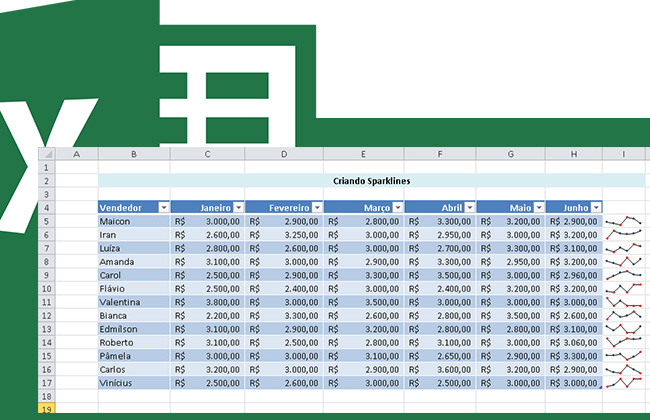Select column A header
This screenshot has width=650, height=420.
(x=77, y=154)
